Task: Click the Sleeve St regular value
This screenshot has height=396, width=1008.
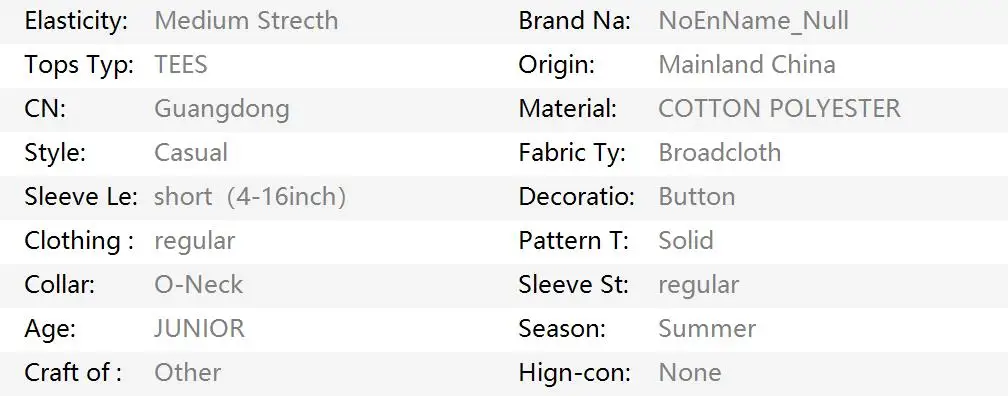Action: coord(699,285)
